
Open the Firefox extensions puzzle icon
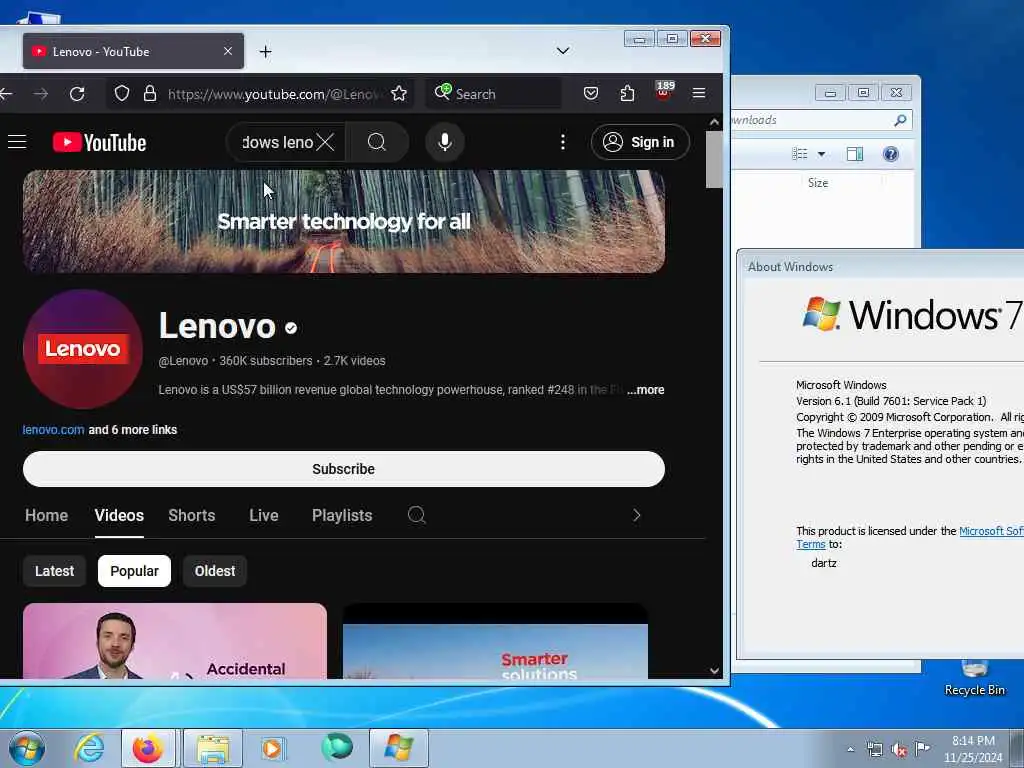627,93
